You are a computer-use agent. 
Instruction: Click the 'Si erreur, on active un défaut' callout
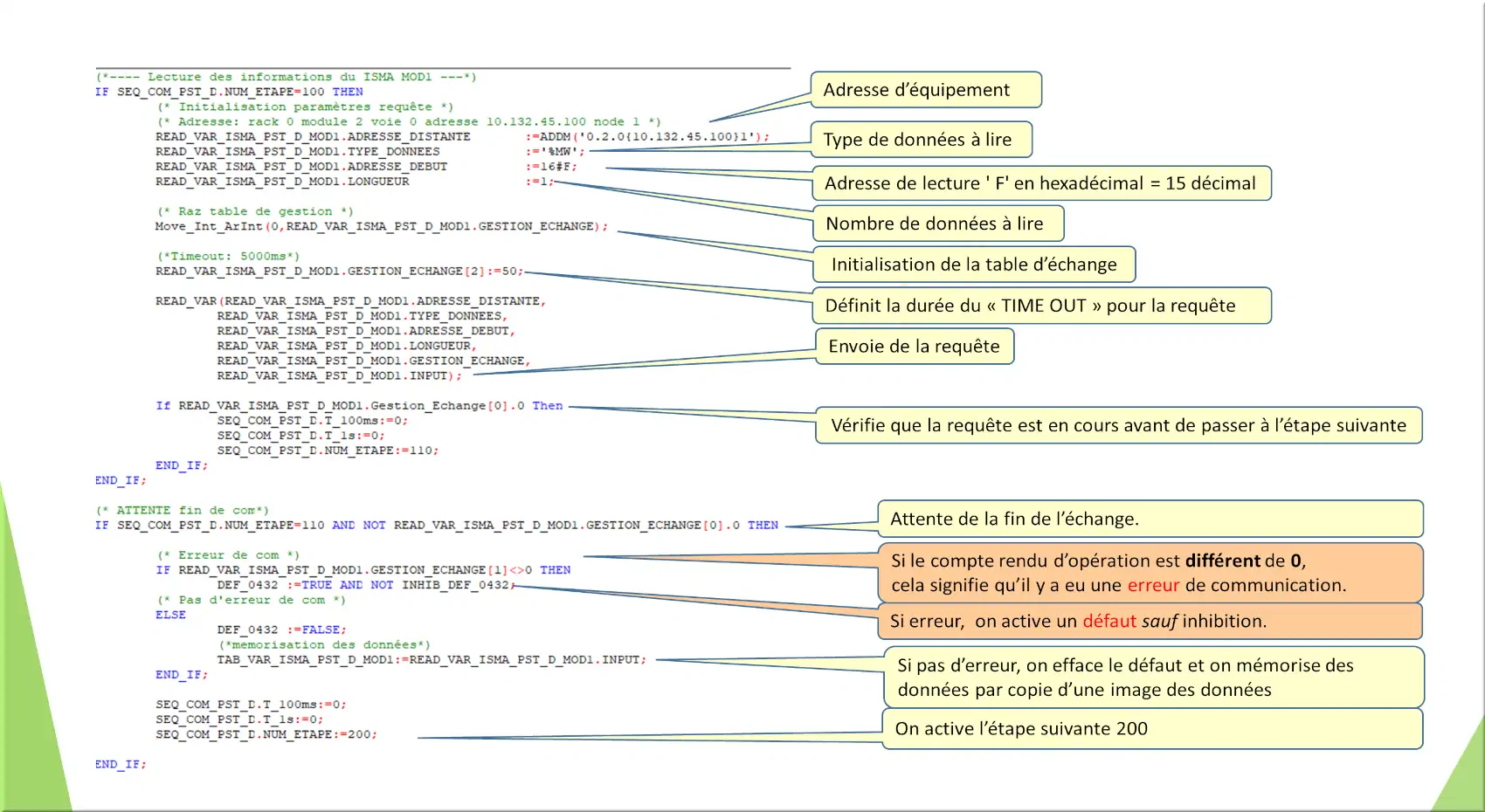(x=1150, y=621)
